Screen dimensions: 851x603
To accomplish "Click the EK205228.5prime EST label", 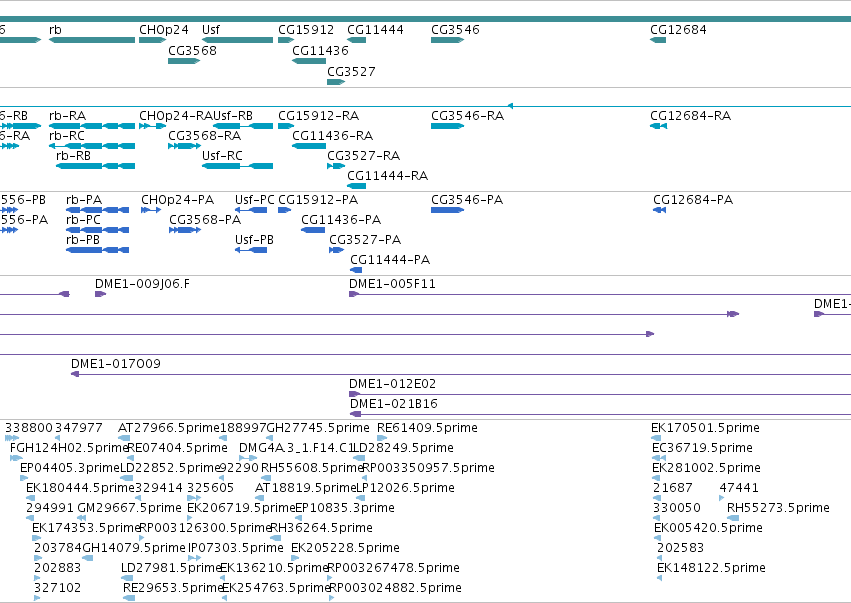I will 345,548.
